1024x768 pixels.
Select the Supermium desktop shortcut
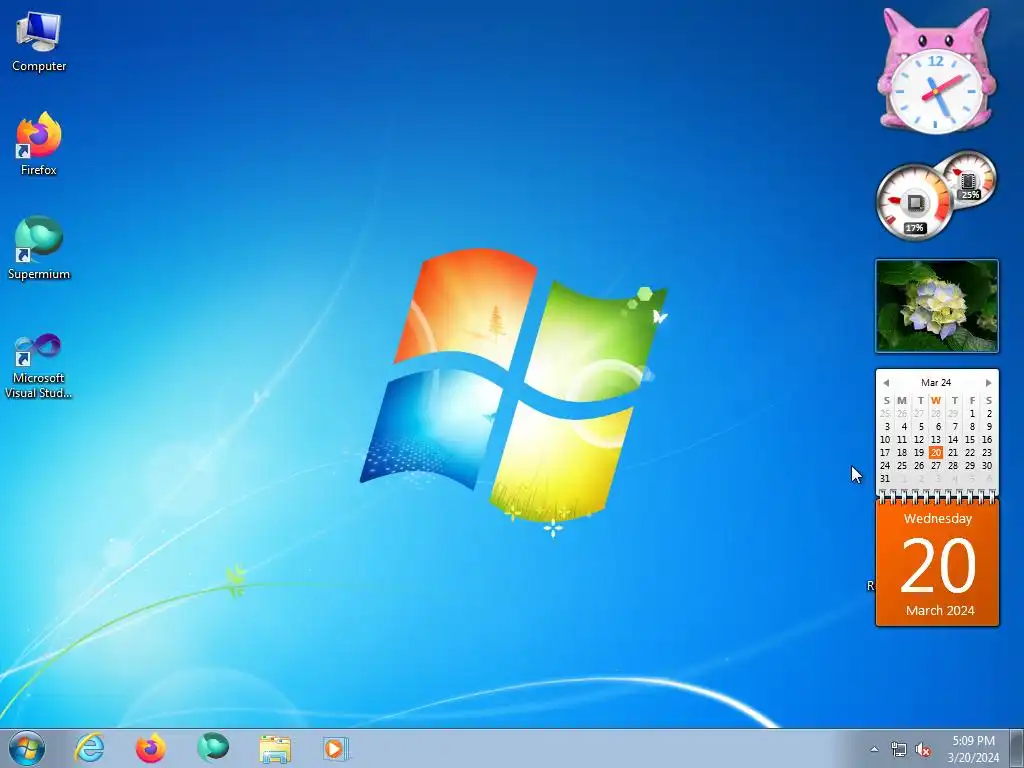(x=39, y=248)
